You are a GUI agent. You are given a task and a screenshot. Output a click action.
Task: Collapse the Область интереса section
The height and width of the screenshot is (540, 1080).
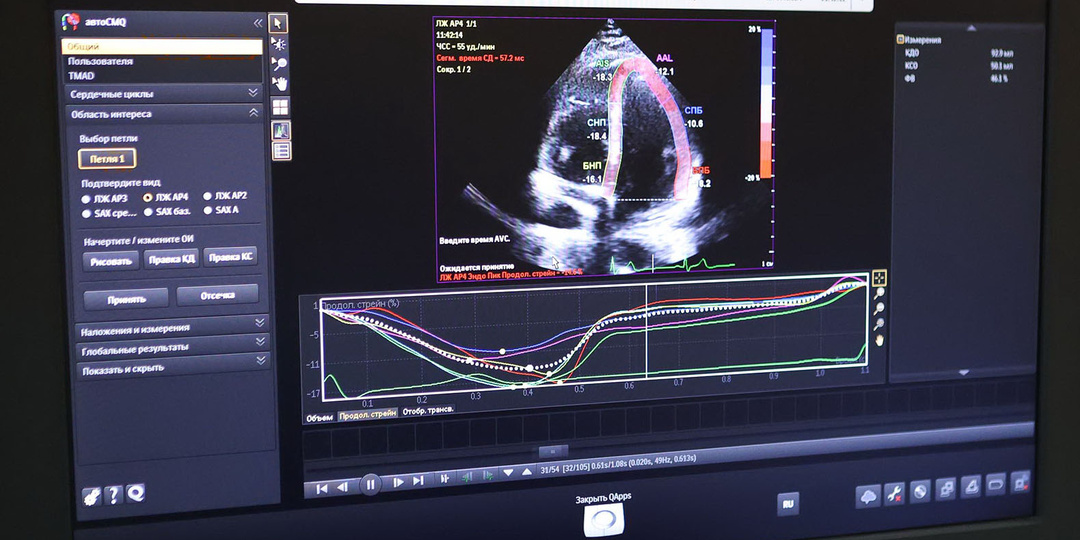[x=165, y=114]
